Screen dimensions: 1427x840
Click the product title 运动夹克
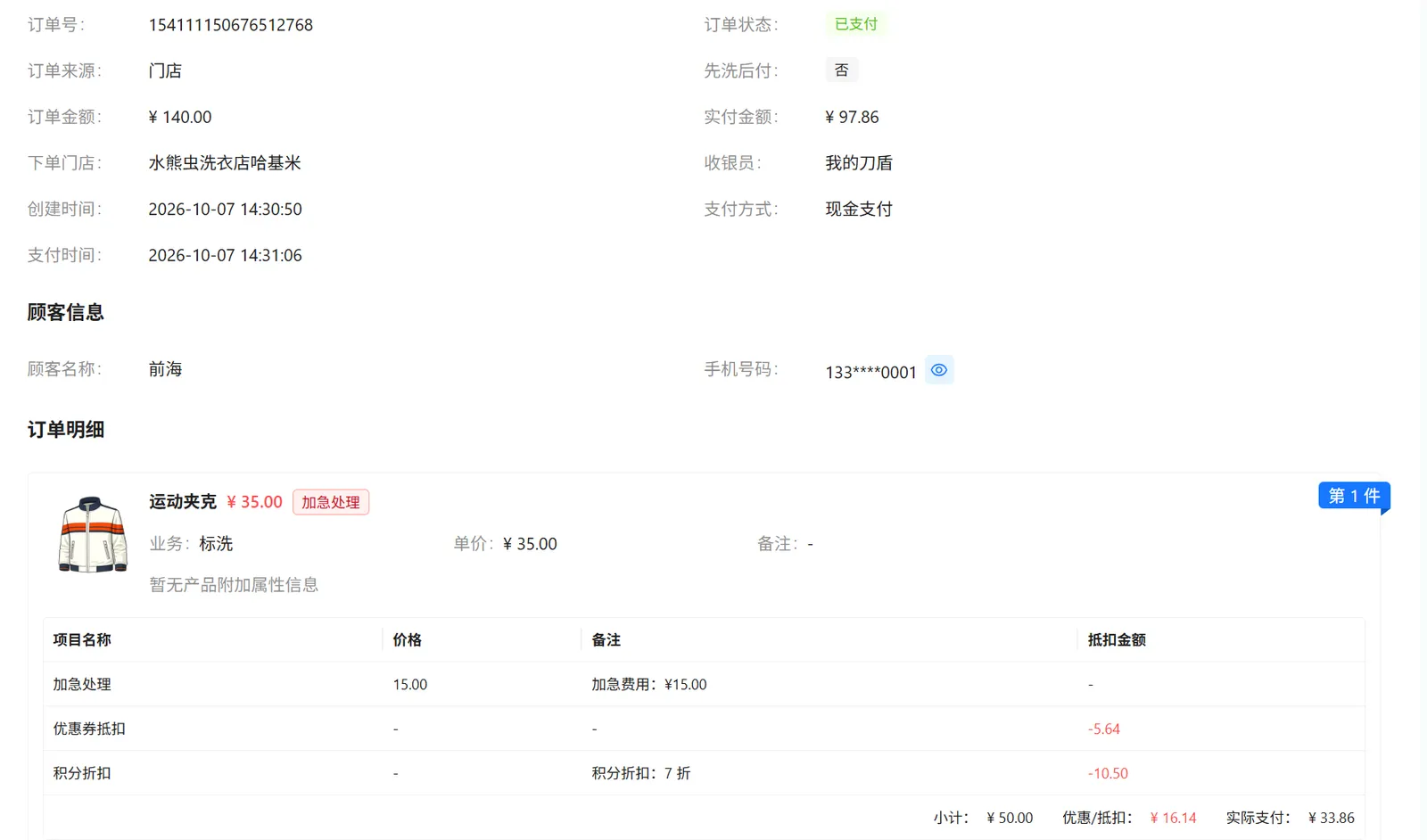(x=183, y=502)
